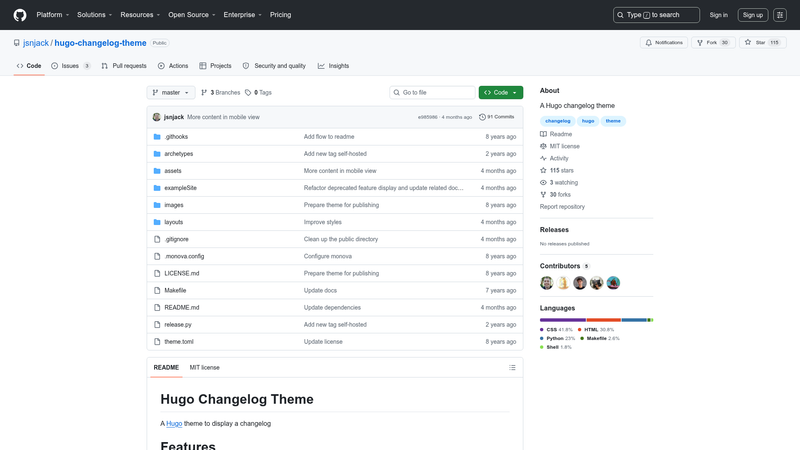Open the Pricing page
The image size is (800, 450).
[281, 15]
